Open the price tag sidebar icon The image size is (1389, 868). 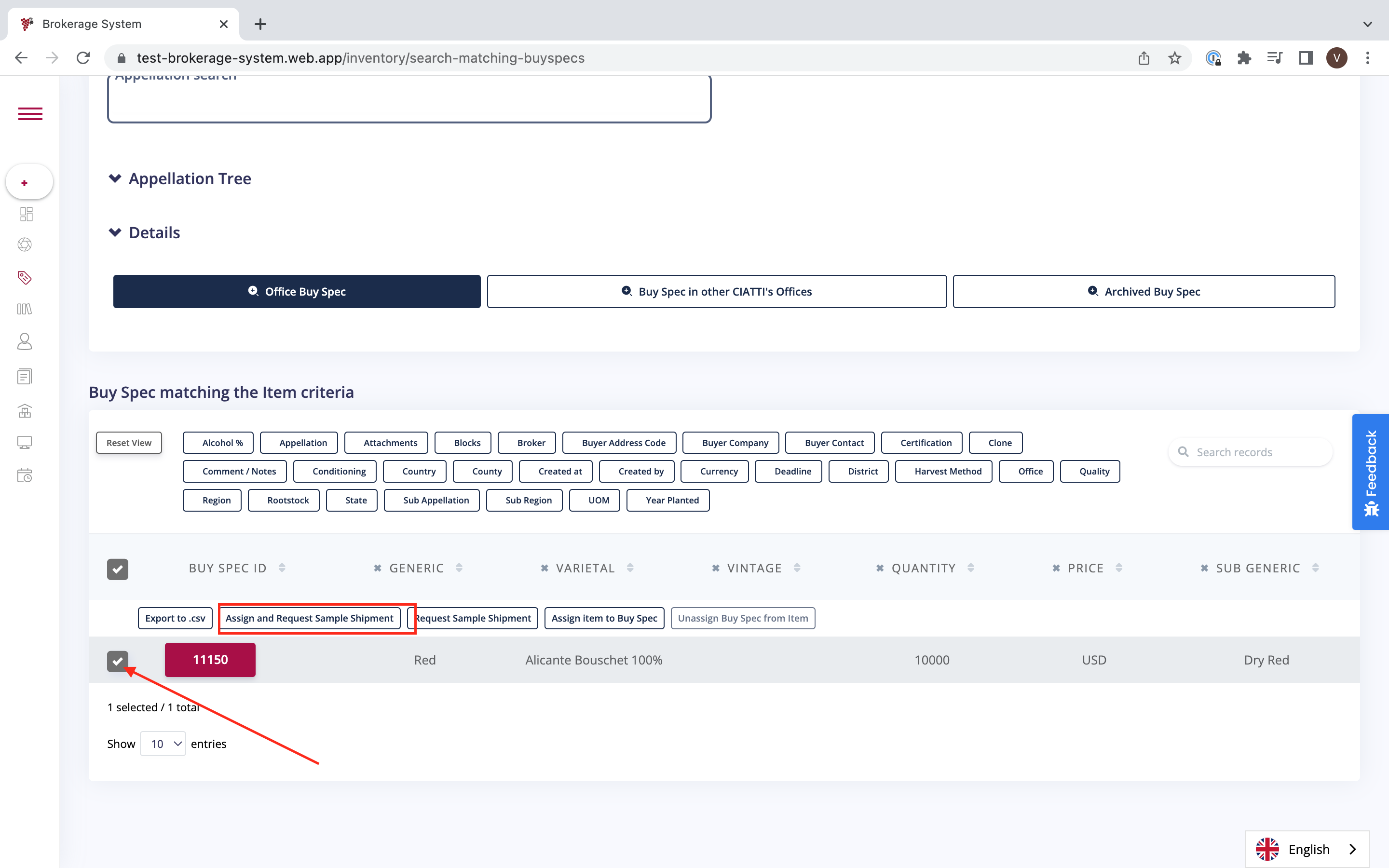(25, 278)
